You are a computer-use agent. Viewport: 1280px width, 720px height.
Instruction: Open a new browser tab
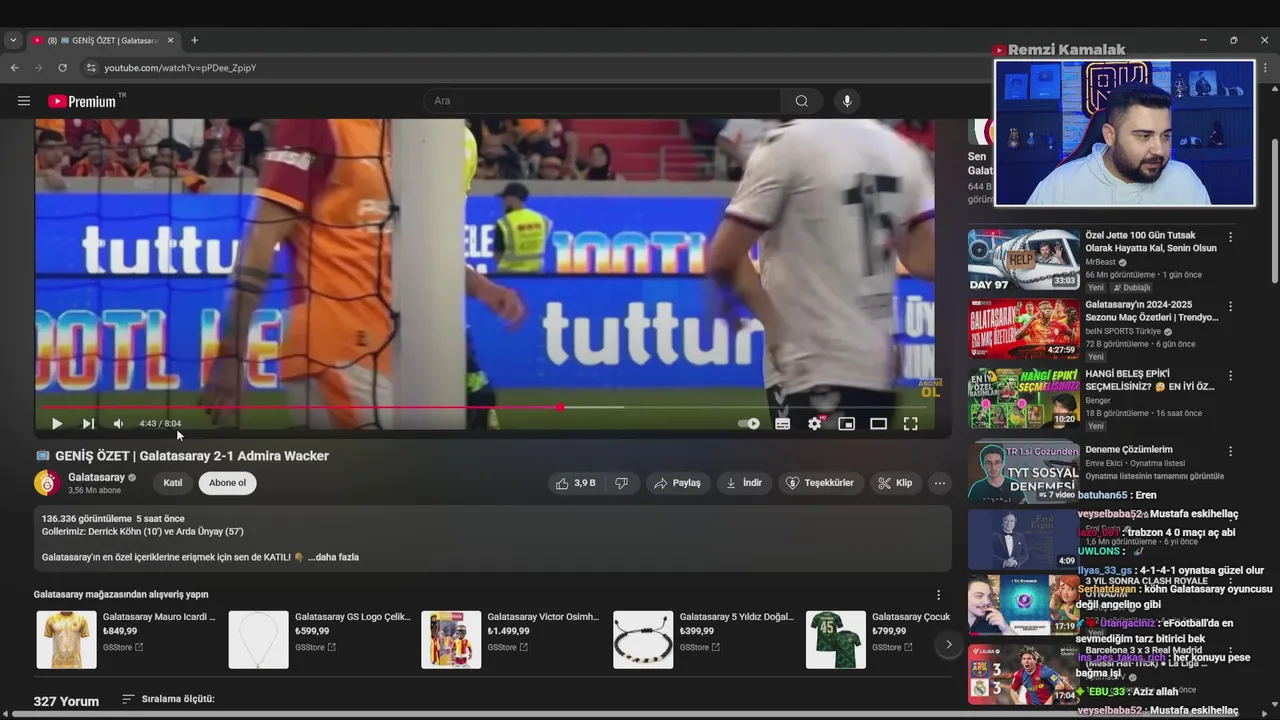click(194, 40)
